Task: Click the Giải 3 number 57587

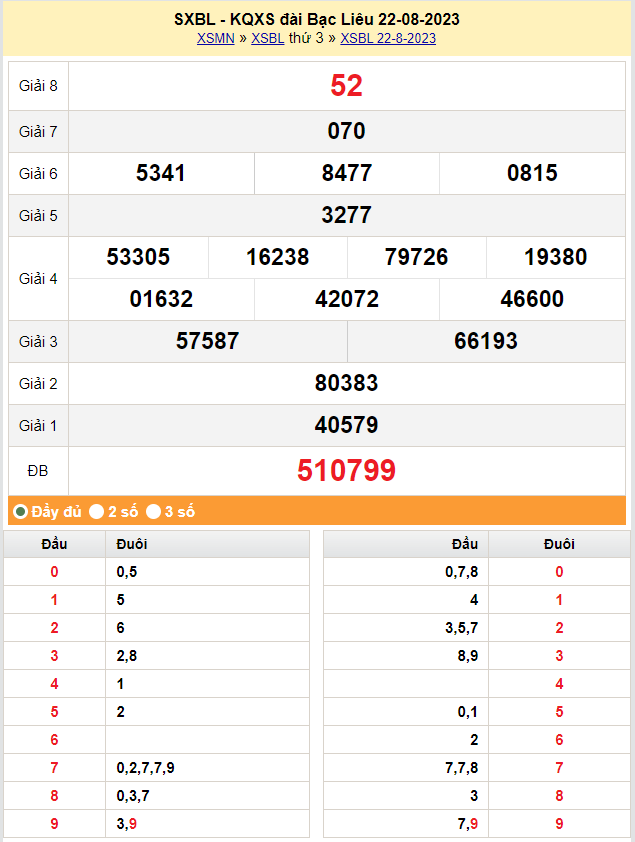Action: pos(207,341)
